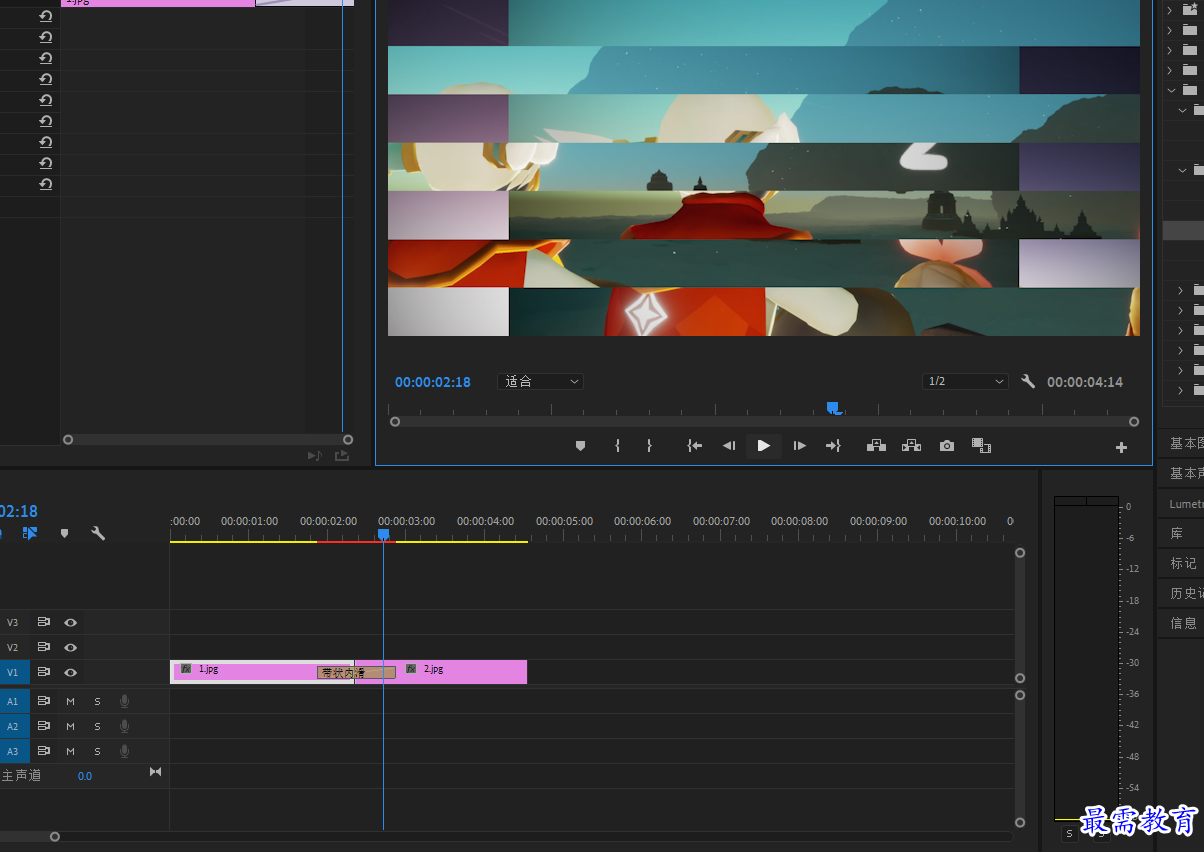
Task: Target the A3 track header
Action: [x=13, y=751]
